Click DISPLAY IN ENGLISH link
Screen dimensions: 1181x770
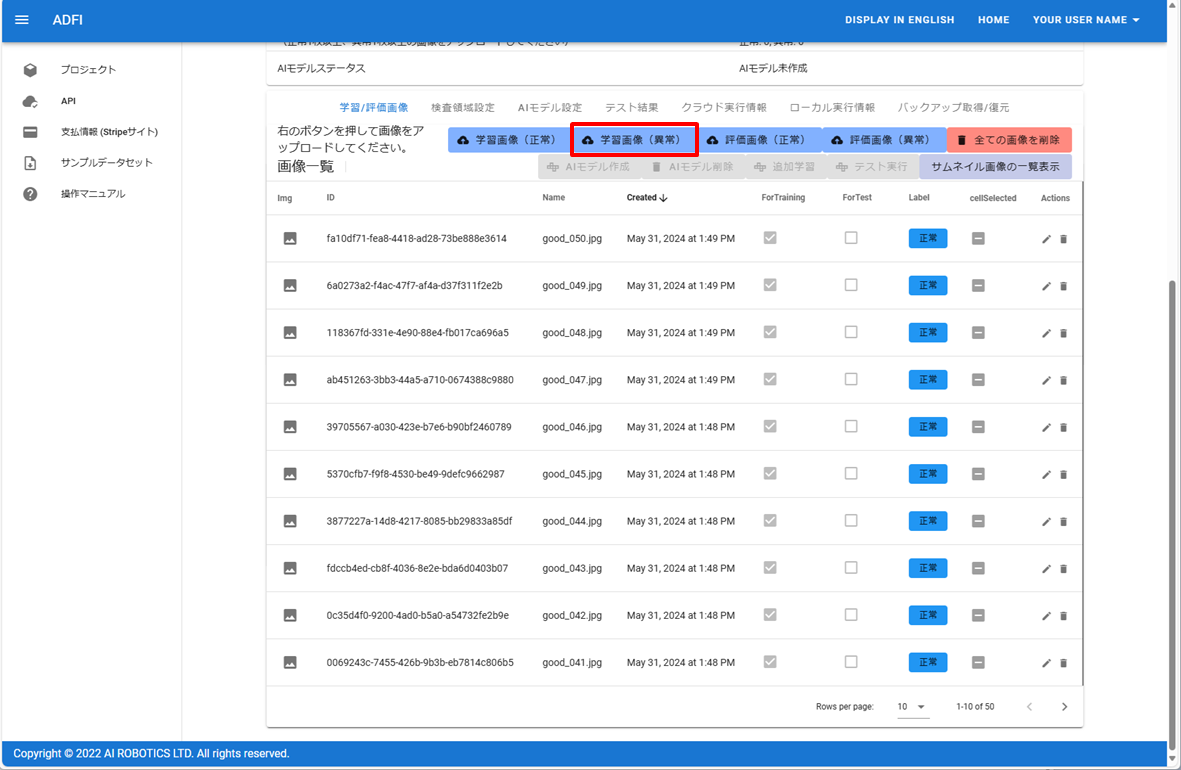pos(899,20)
